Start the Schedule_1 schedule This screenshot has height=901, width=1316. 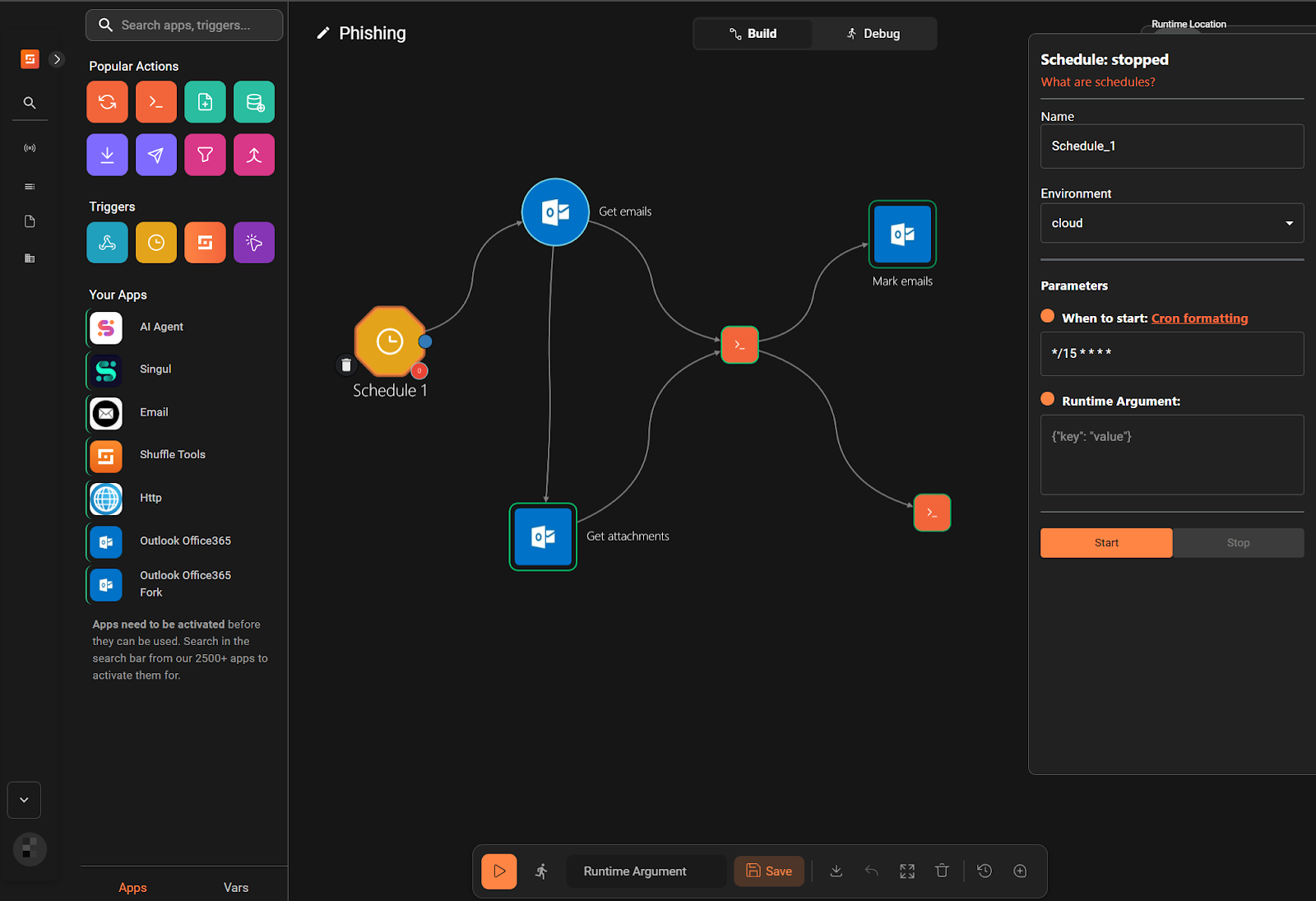1105,542
